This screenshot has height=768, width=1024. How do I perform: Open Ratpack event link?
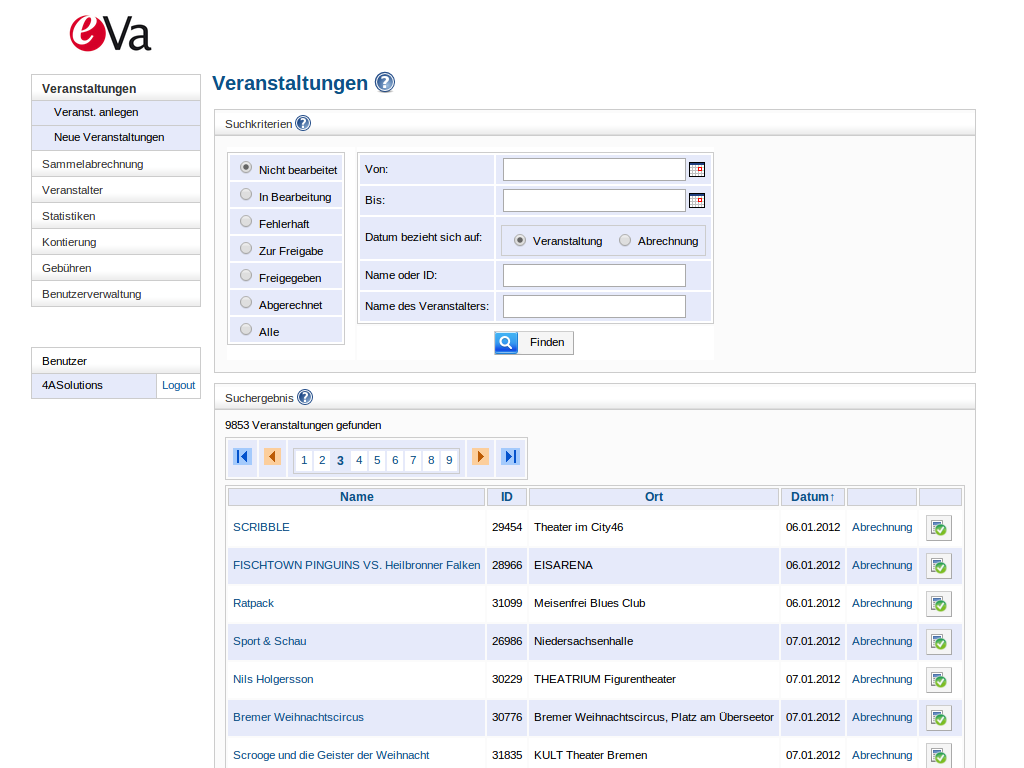pyautogui.click(x=253, y=603)
